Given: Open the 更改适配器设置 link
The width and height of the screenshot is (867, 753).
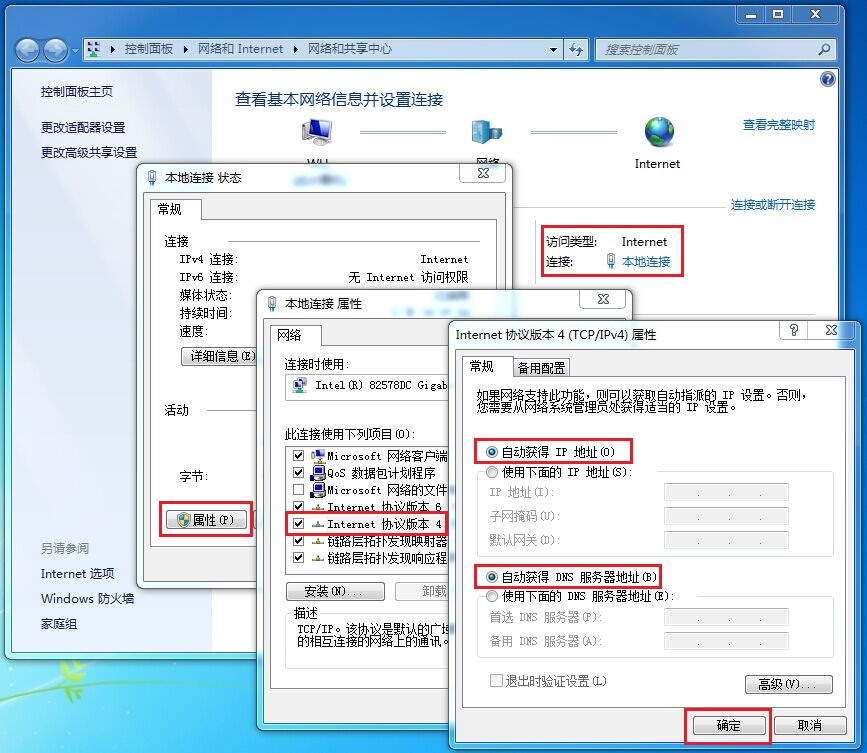Looking at the screenshot, I should click(83, 128).
